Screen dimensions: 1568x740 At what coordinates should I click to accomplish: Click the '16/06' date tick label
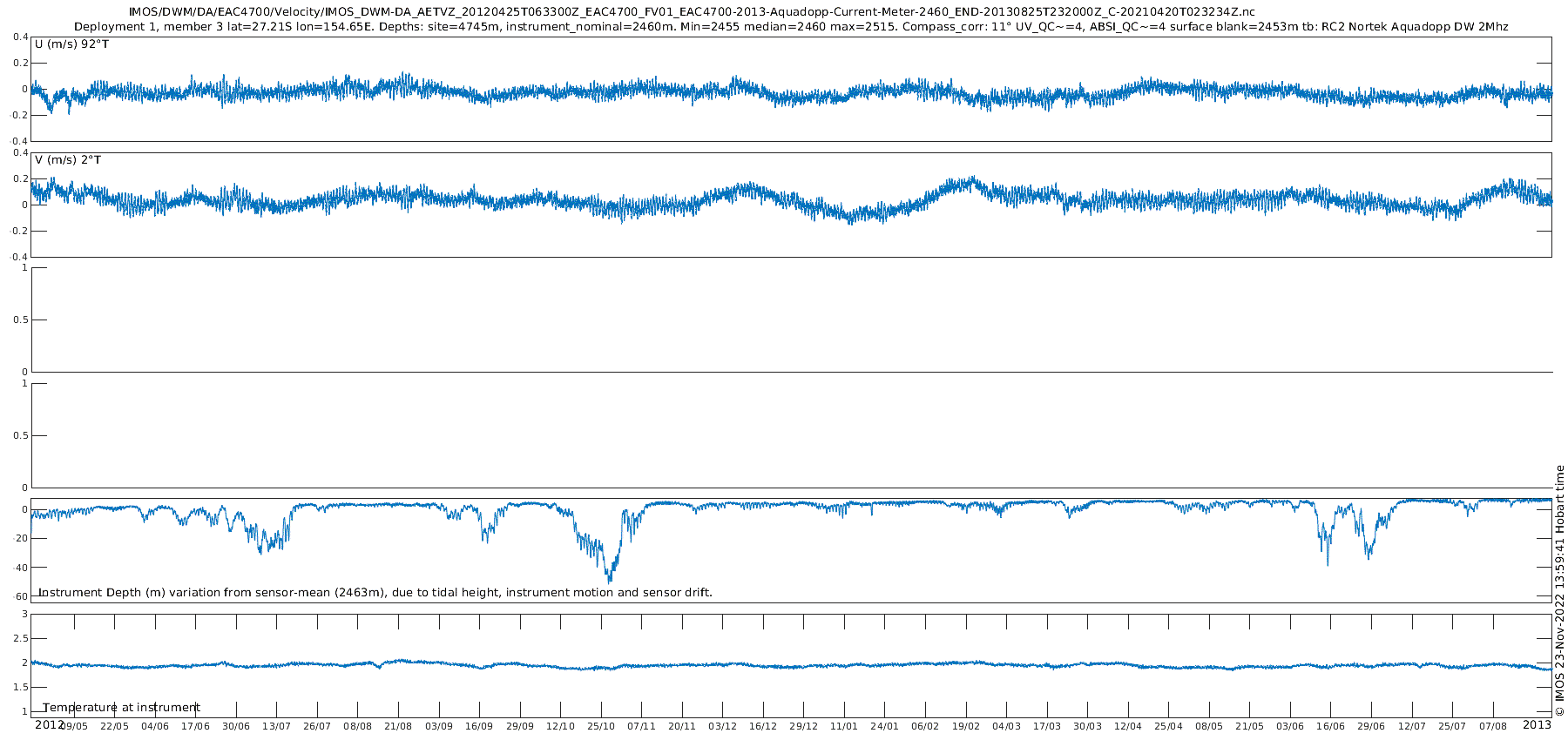pyautogui.click(x=1330, y=726)
